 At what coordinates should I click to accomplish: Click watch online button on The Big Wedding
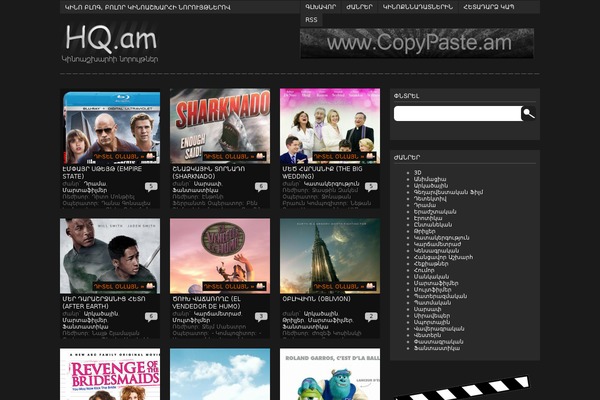(344, 157)
